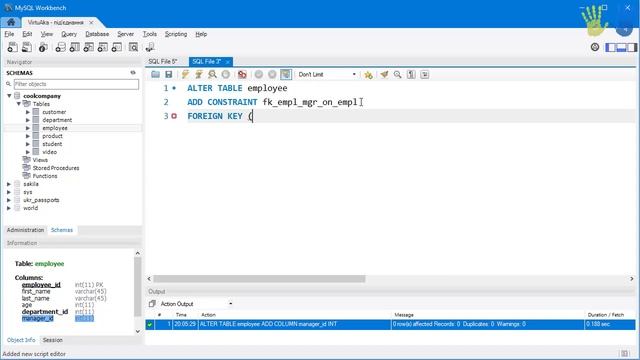
Task: Stop the running query icon
Action: pos(226,74)
